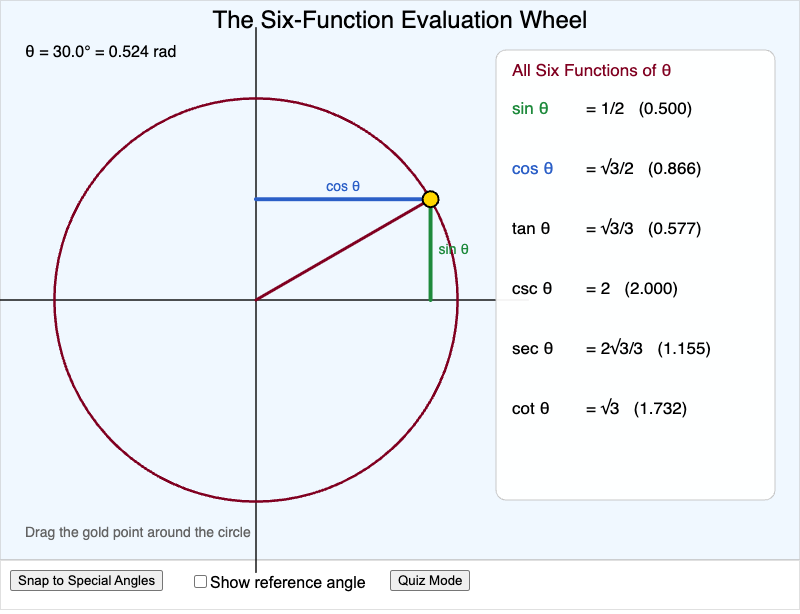Select the cos θ = √3/2 (0.866) row
The height and width of the screenshot is (614, 800).
coord(606,168)
